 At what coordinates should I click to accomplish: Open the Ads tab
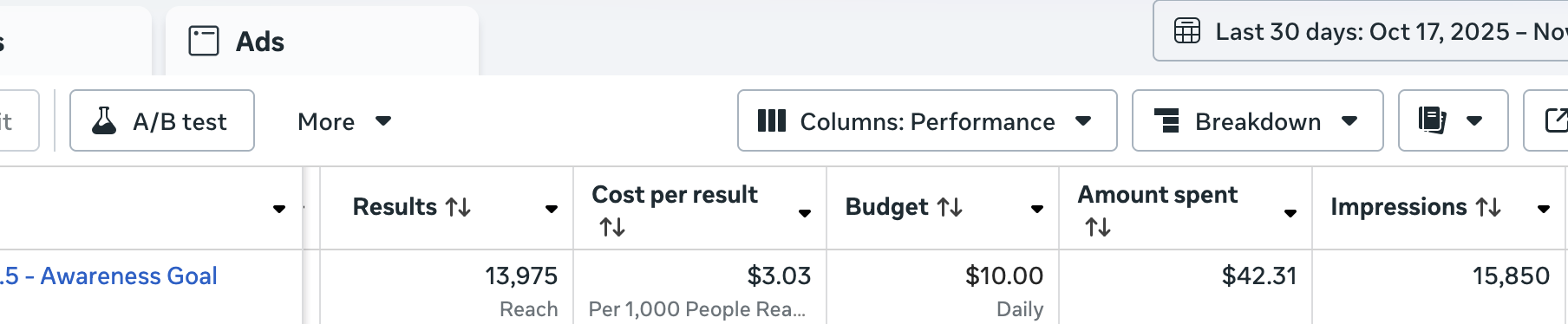tap(322, 41)
